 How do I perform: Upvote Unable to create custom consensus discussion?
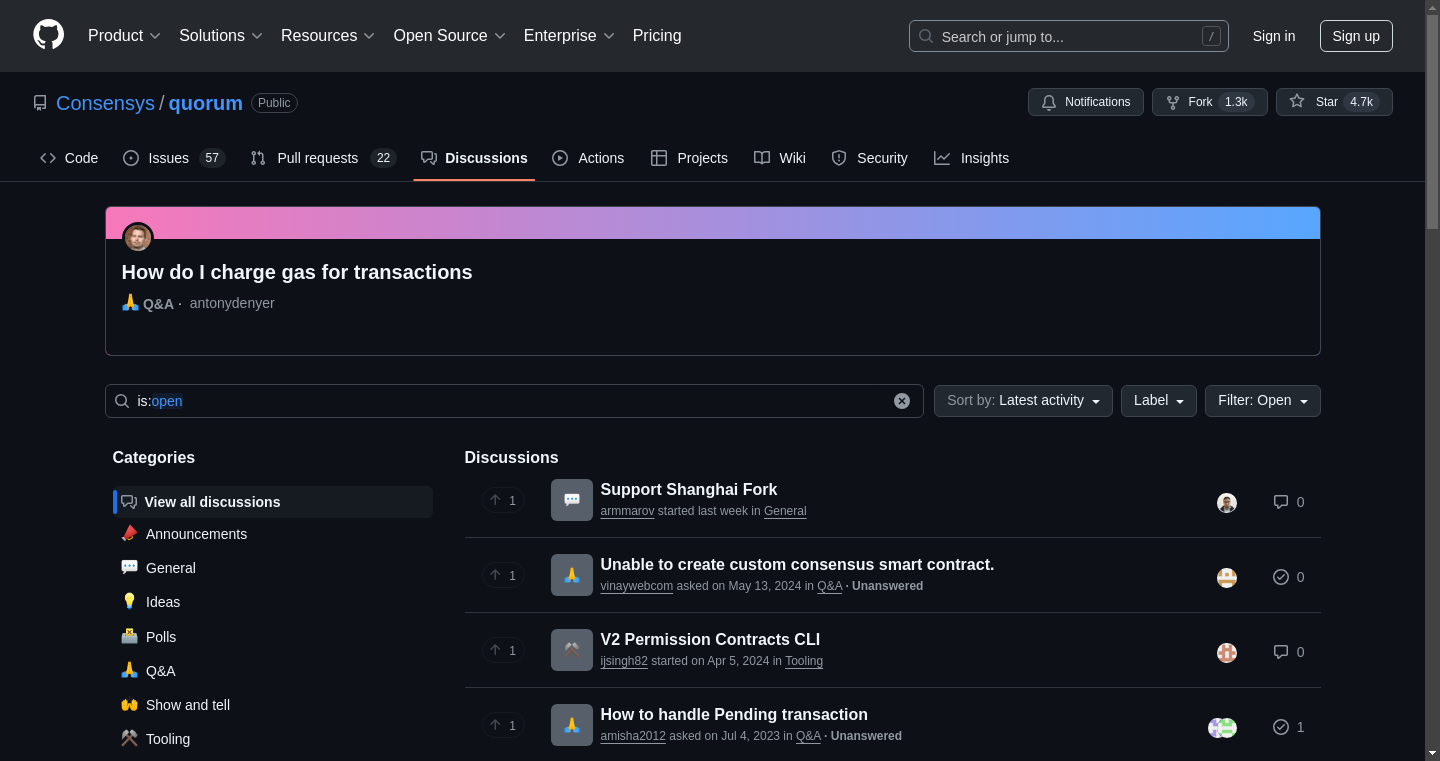coord(503,575)
